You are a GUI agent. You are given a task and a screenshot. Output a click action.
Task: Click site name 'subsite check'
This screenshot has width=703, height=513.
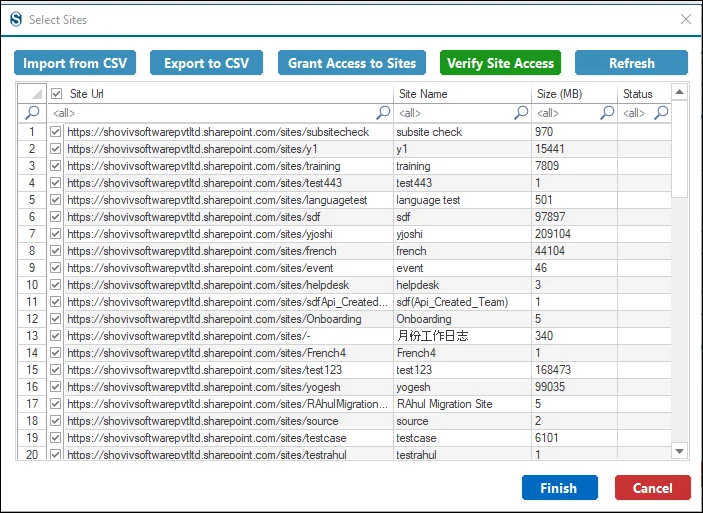click(x=429, y=132)
